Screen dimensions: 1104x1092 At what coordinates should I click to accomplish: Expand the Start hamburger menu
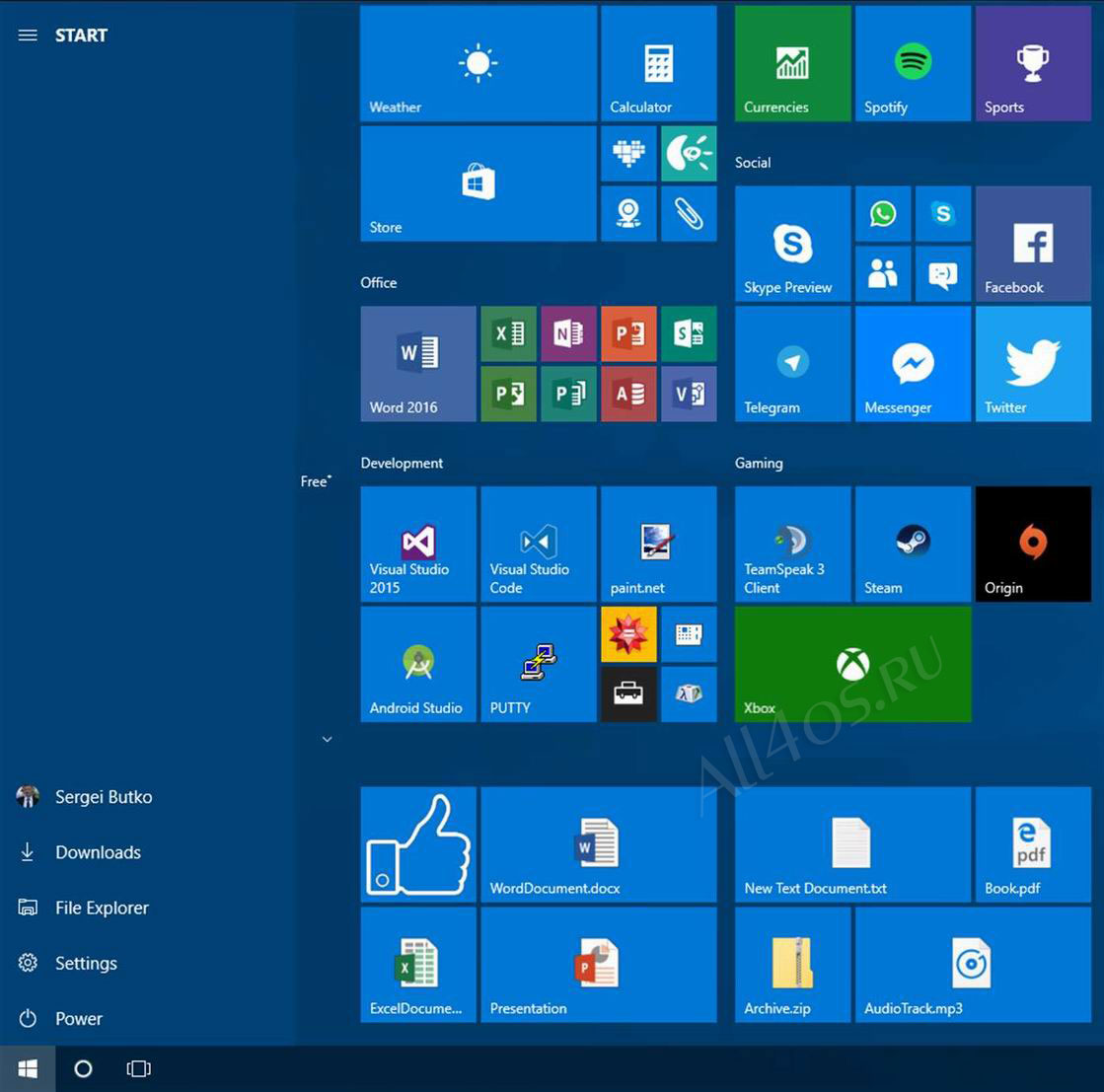click(28, 36)
